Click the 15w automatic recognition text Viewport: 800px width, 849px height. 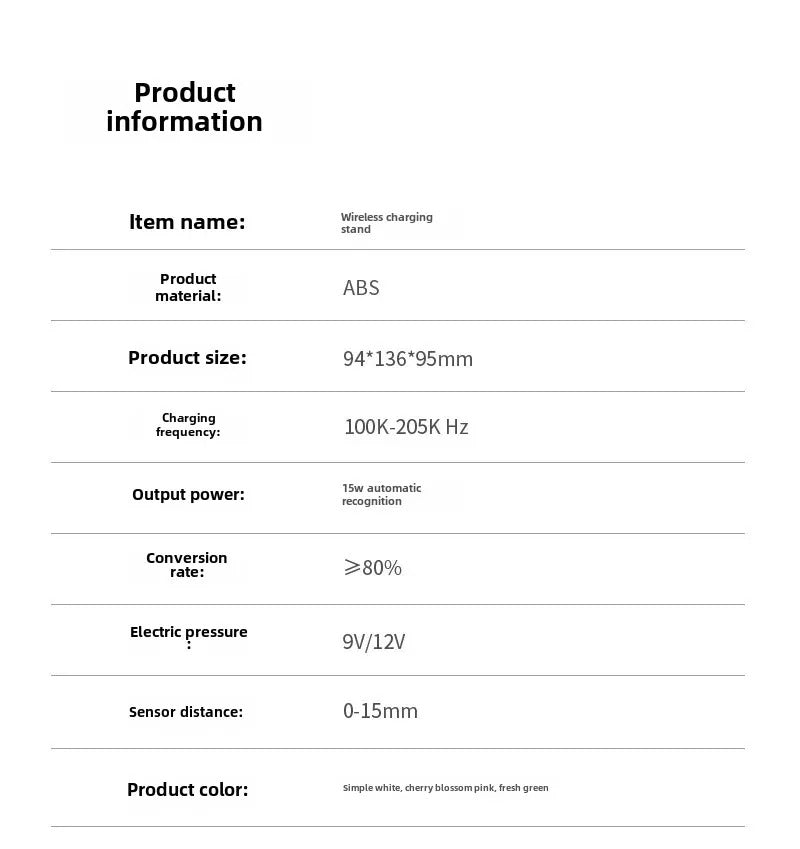381,495
